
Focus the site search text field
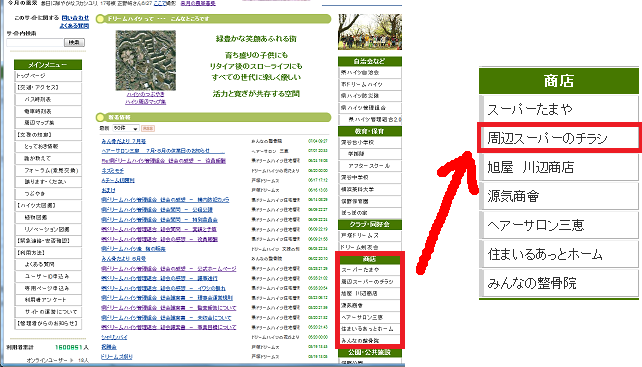pyautogui.click(x=35, y=43)
